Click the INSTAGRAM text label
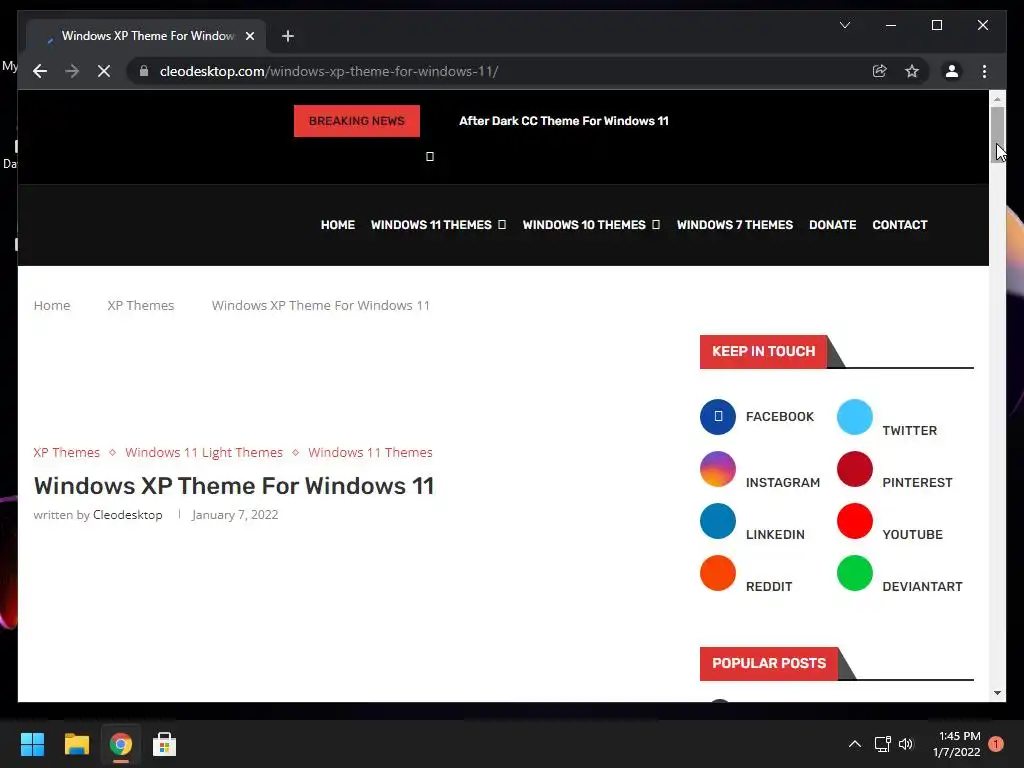Screen dimensions: 1024x768 click(x=782, y=483)
